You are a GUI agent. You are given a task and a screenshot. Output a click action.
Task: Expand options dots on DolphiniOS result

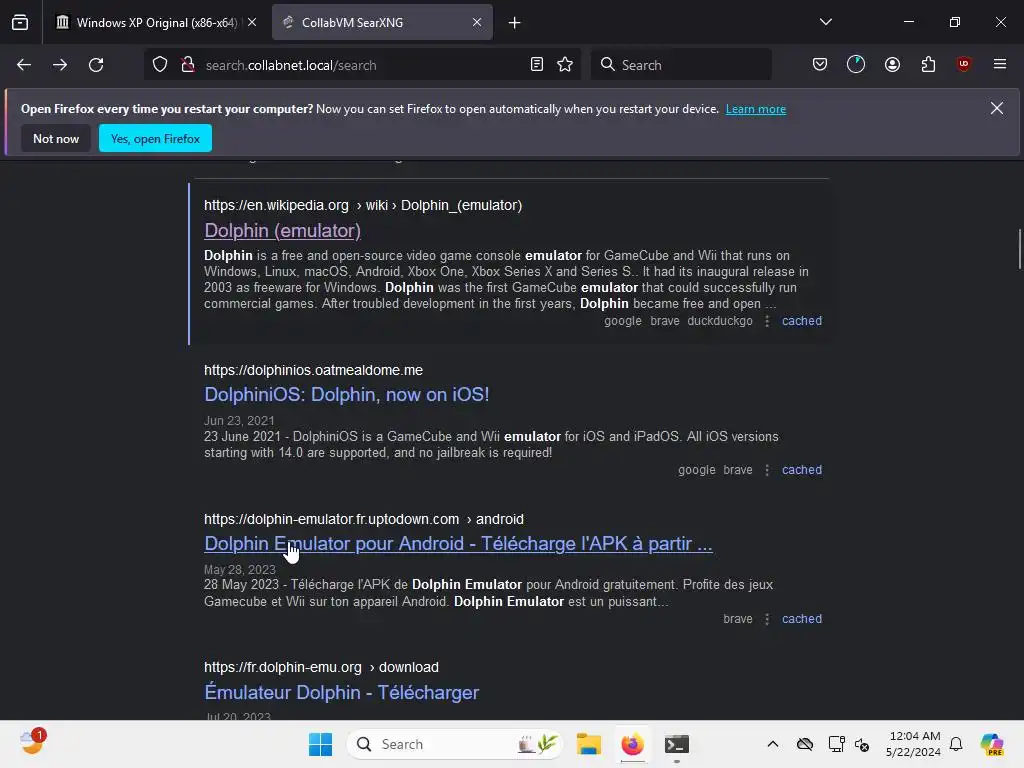click(767, 470)
